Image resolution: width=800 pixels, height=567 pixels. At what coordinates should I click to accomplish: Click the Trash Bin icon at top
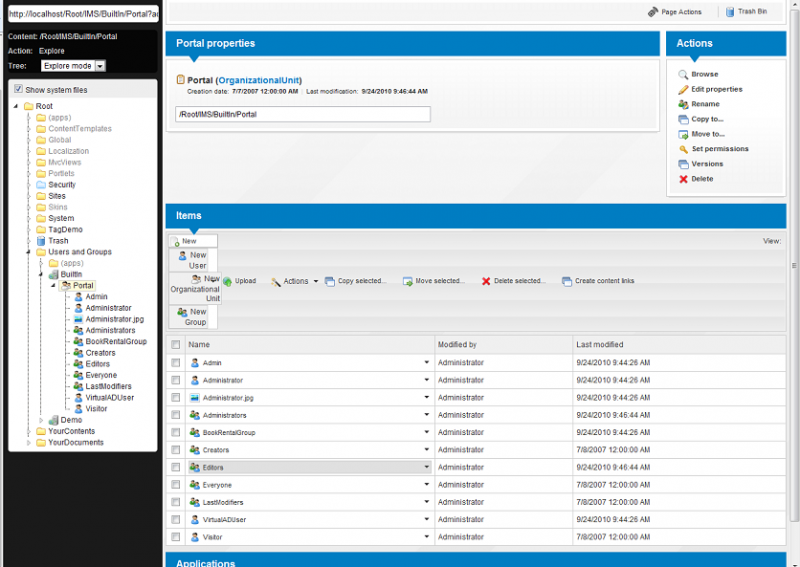pos(730,11)
